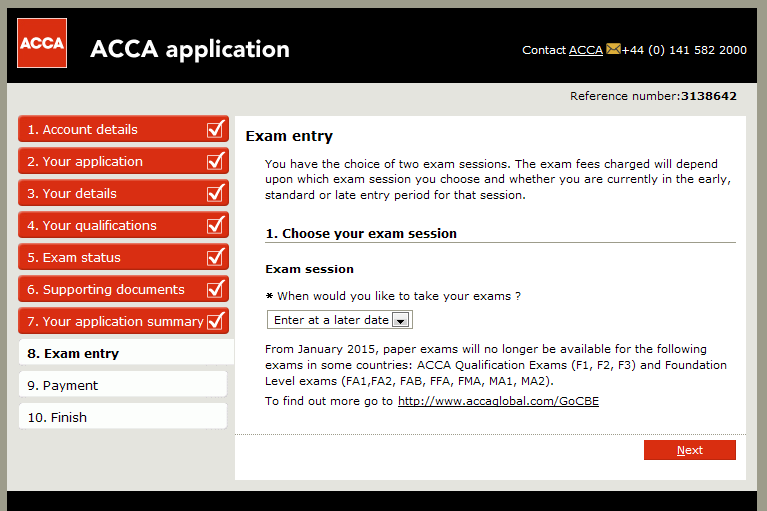Click the 'Exam session' subheading
The height and width of the screenshot is (511, 767).
point(309,269)
